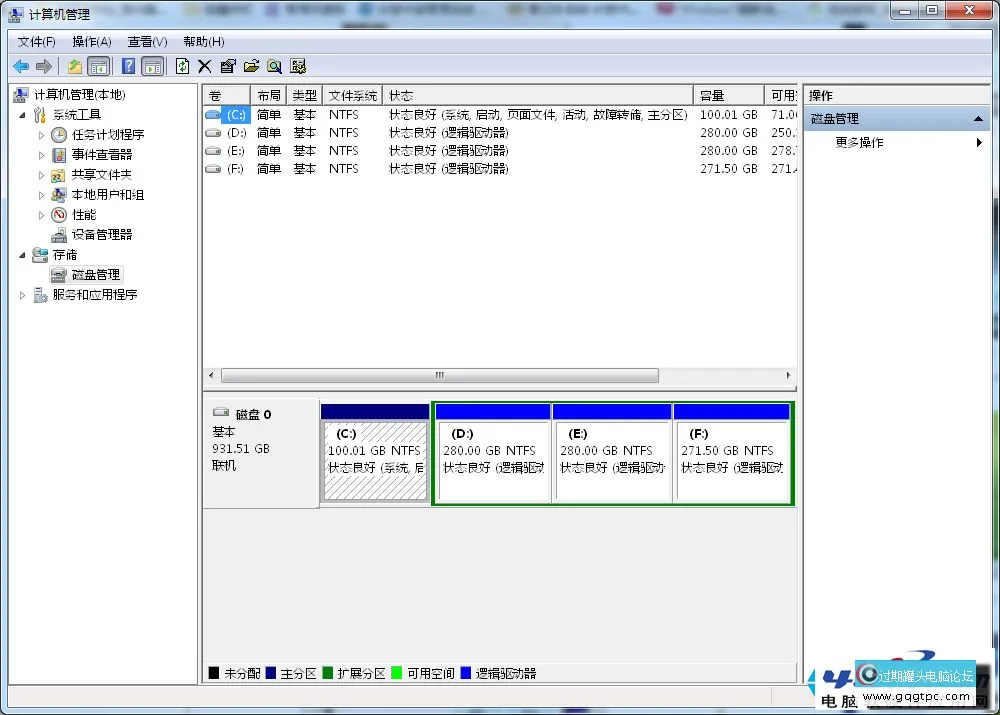Image resolution: width=1000 pixels, height=715 pixels.
Task: Toggle the Show/Hide Action Pane icon
Action: click(x=150, y=66)
